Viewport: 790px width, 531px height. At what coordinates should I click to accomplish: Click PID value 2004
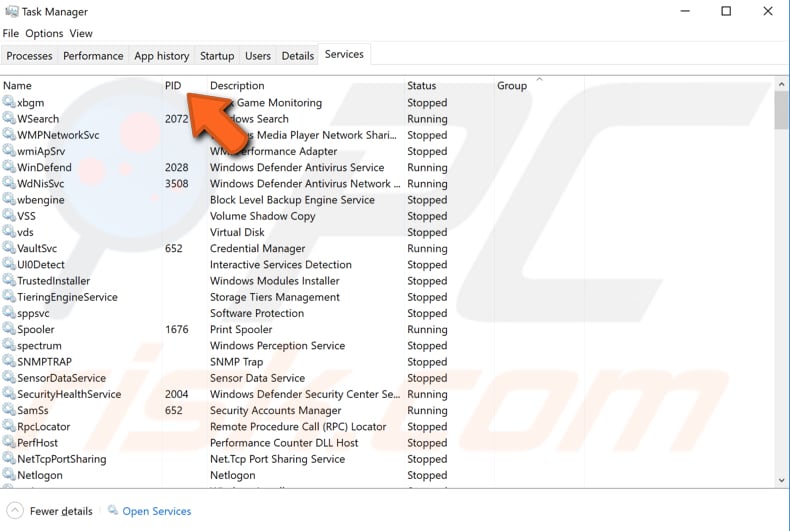click(x=177, y=393)
